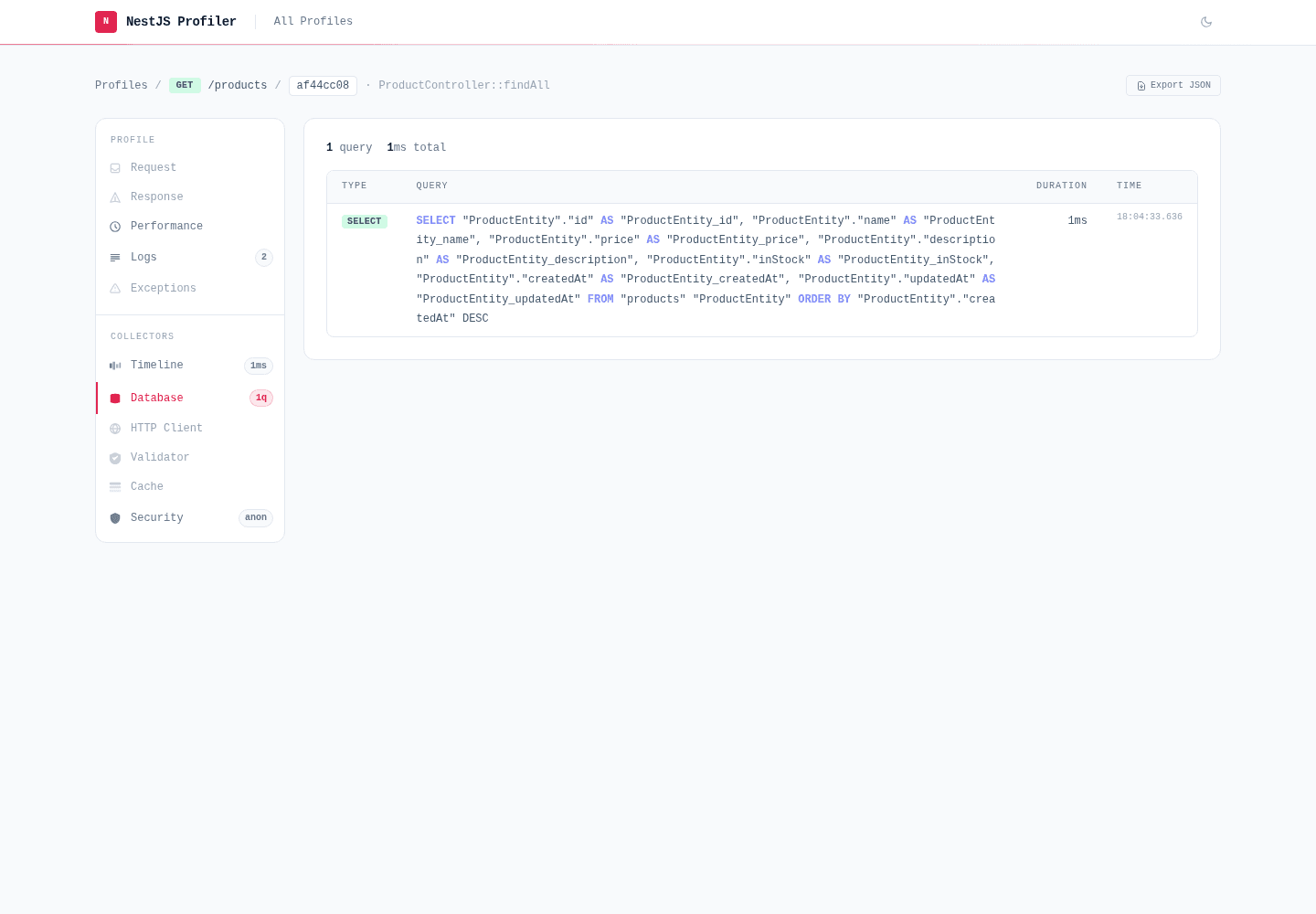Click the red Database icon

coord(115,399)
